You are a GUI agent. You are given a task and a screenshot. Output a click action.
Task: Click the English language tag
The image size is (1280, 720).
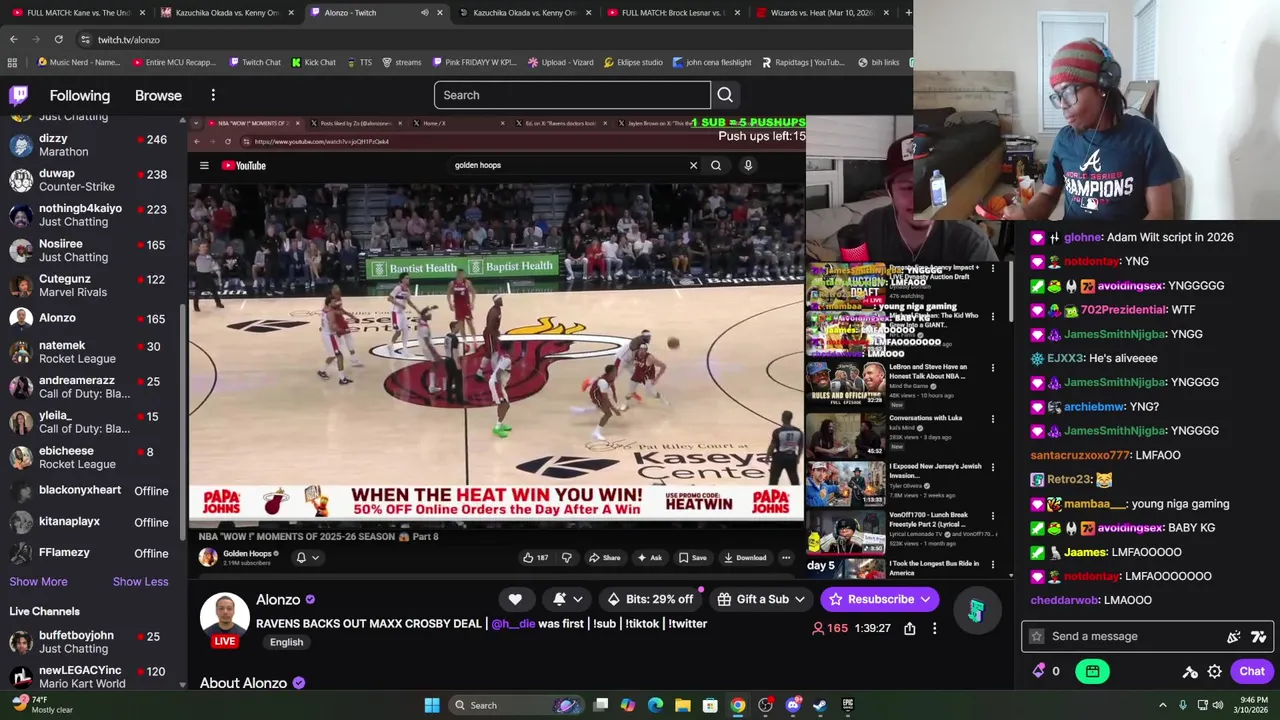coord(286,642)
